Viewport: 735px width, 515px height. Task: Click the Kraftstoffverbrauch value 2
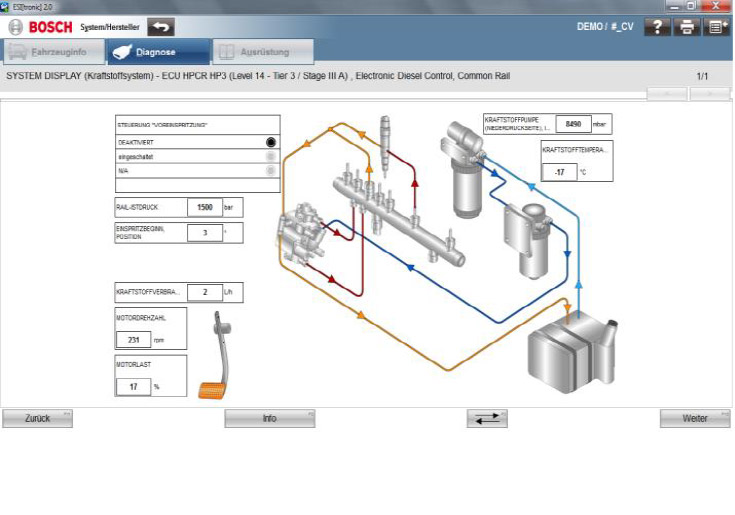click(x=205, y=292)
